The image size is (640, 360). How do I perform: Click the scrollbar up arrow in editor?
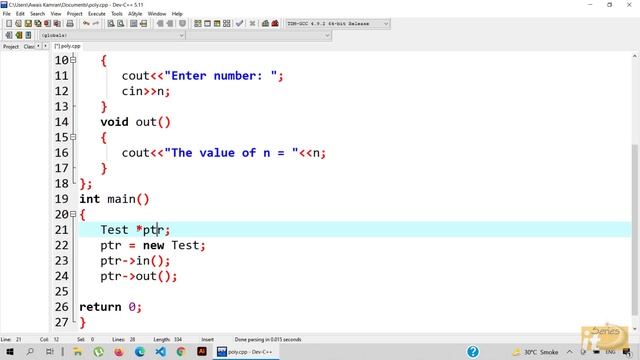tap(635, 56)
